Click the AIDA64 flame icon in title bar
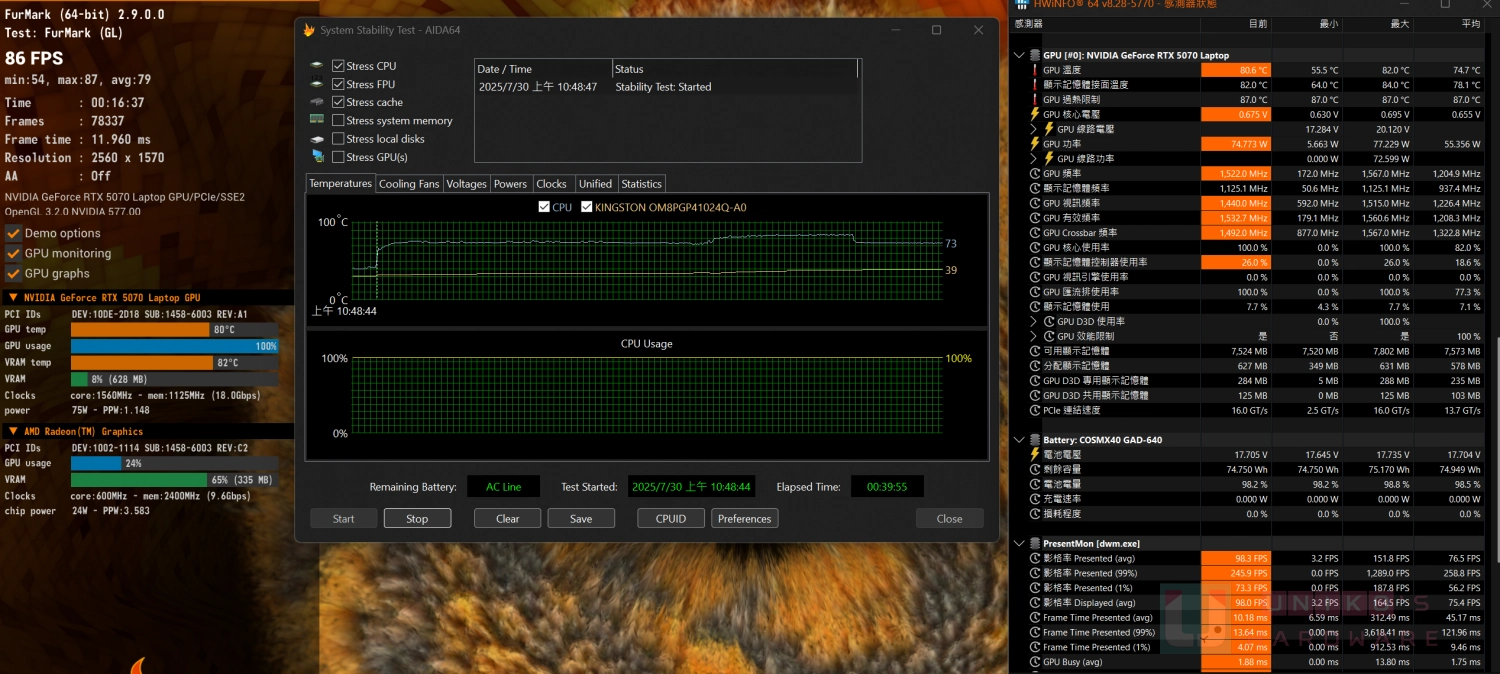This screenshot has width=1500, height=674. coord(309,30)
